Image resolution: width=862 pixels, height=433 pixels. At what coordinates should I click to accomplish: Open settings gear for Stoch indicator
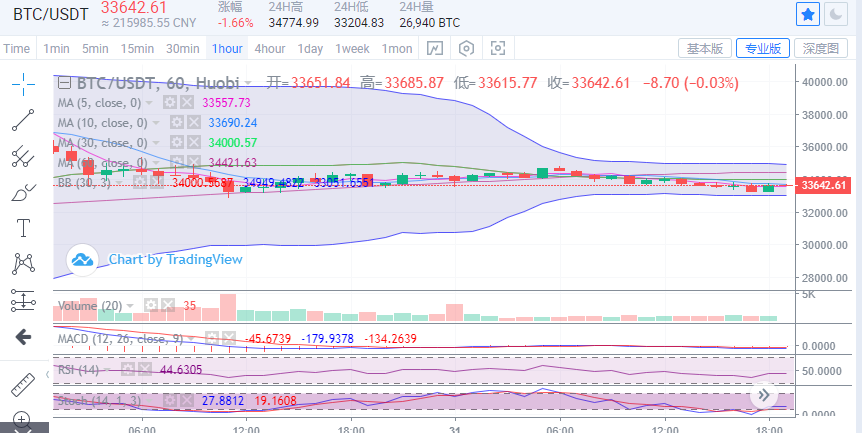171,401
